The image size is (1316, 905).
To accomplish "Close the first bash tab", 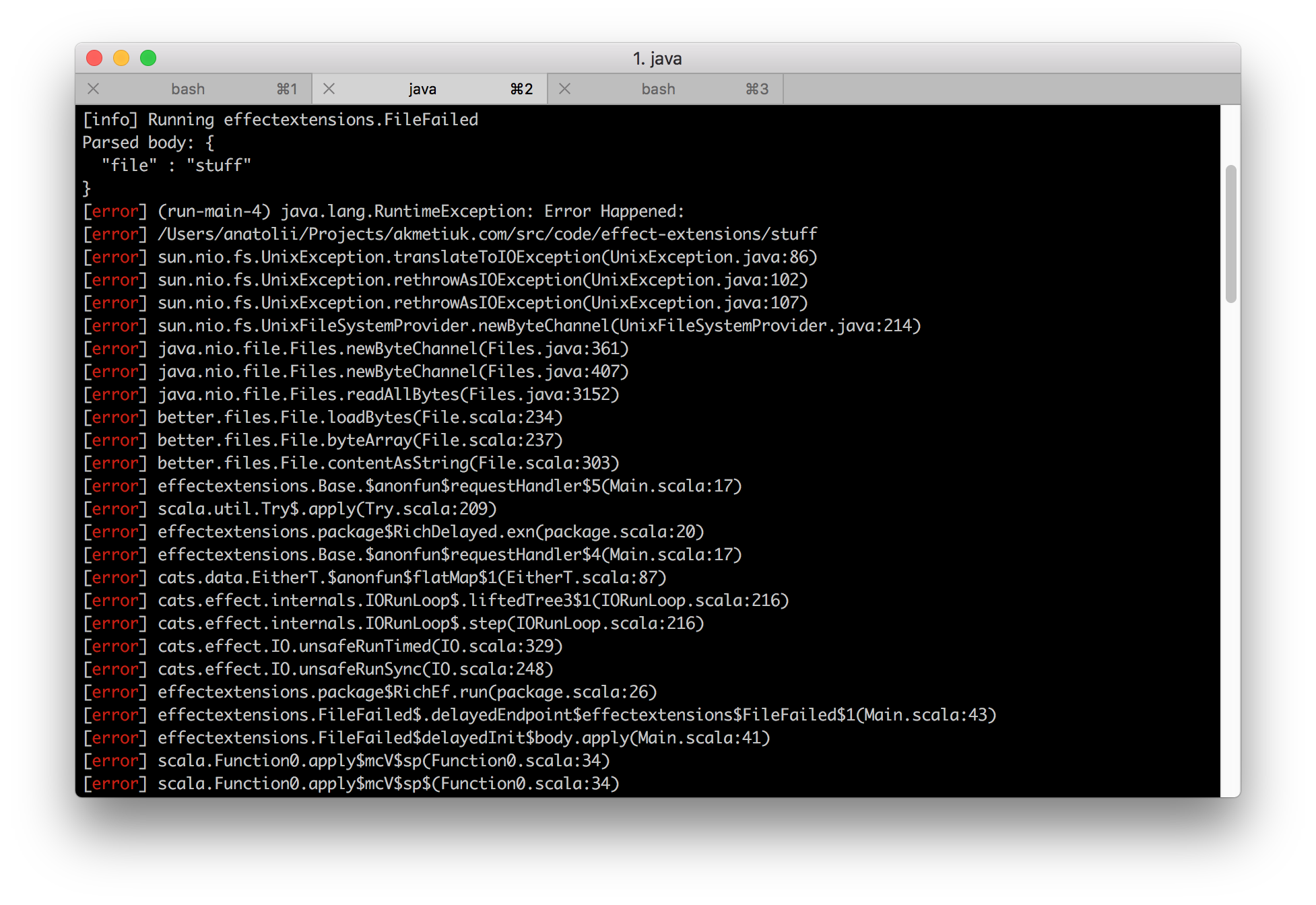I will pos(93,88).
